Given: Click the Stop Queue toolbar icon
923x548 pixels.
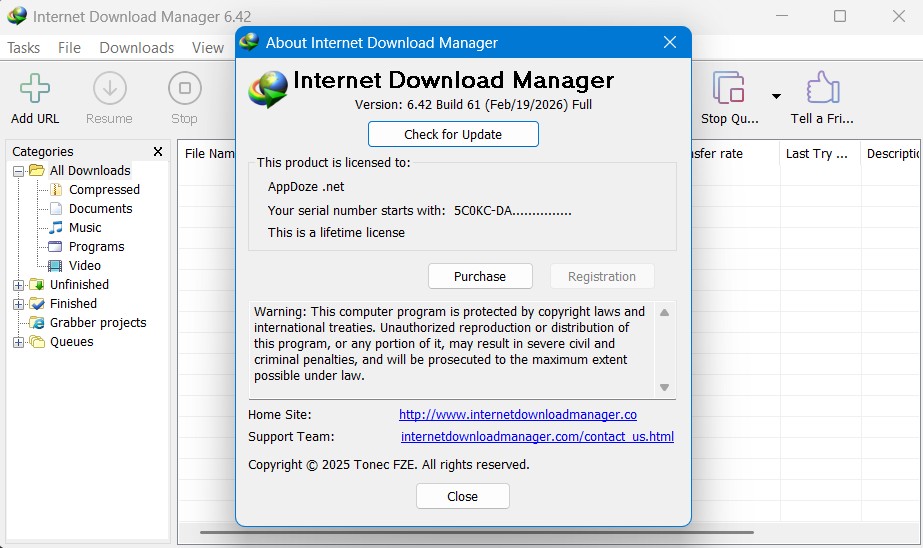Looking at the screenshot, I should [x=729, y=88].
